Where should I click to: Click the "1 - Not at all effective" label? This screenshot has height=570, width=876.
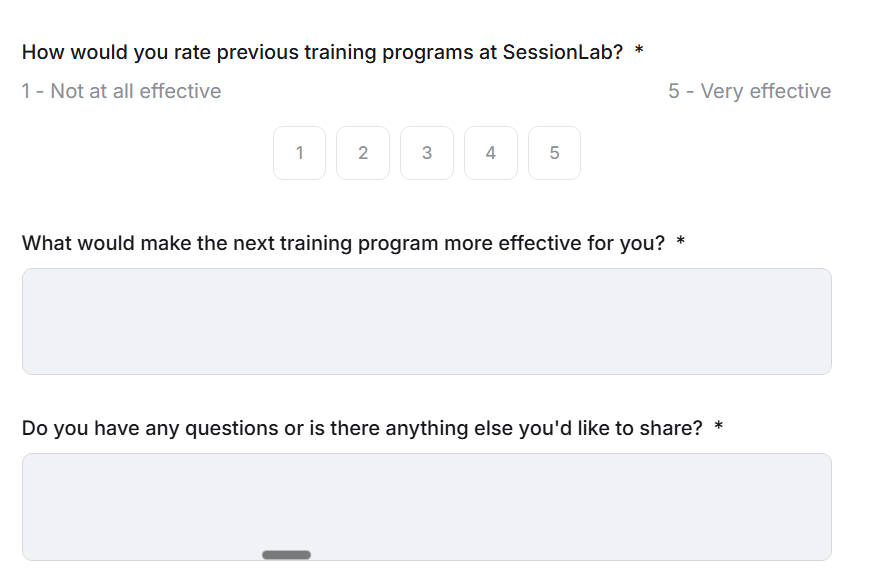pyautogui.click(x=121, y=91)
